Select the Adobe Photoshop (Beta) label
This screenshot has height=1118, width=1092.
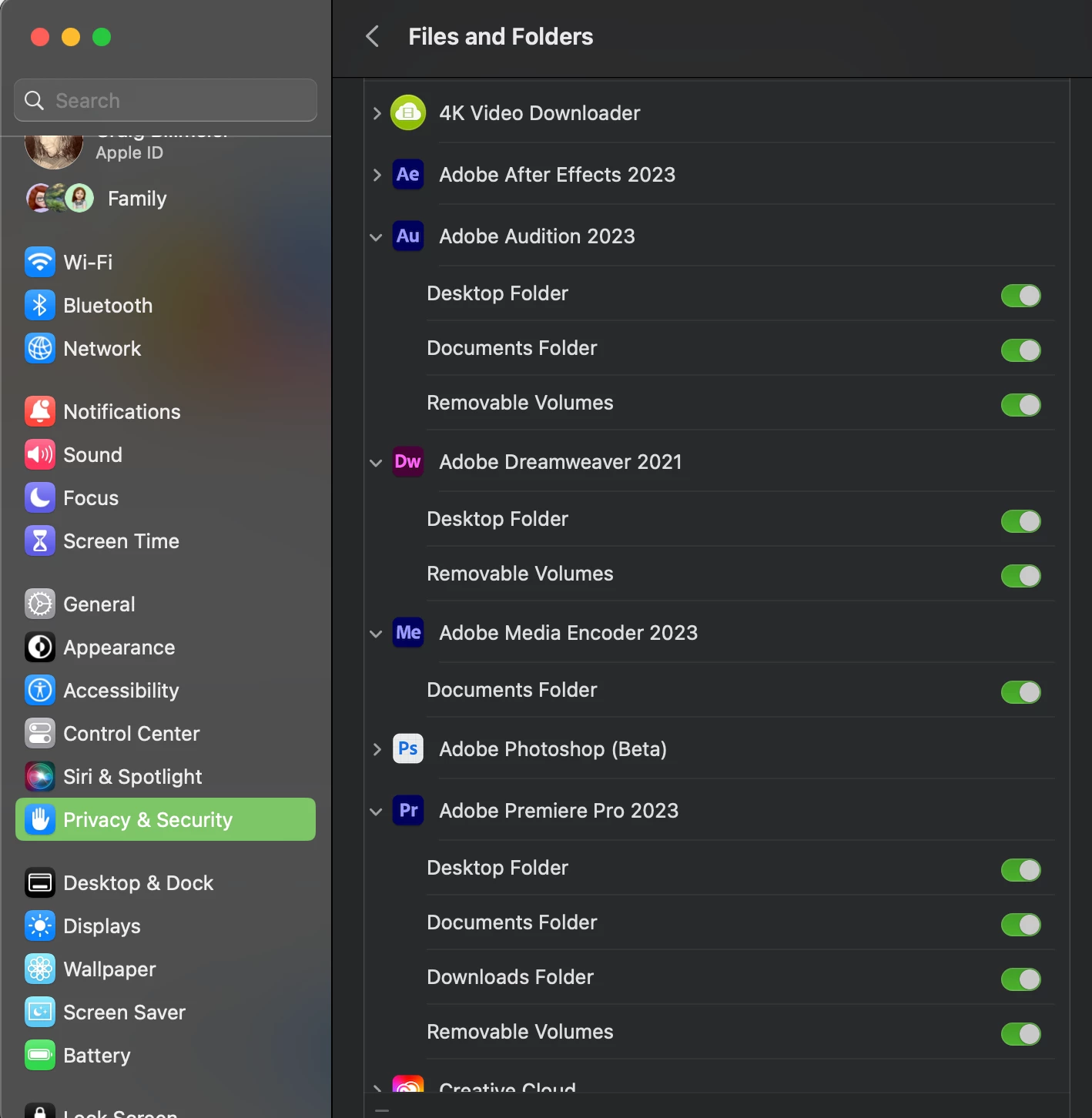pyautogui.click(x=553, y=749)
